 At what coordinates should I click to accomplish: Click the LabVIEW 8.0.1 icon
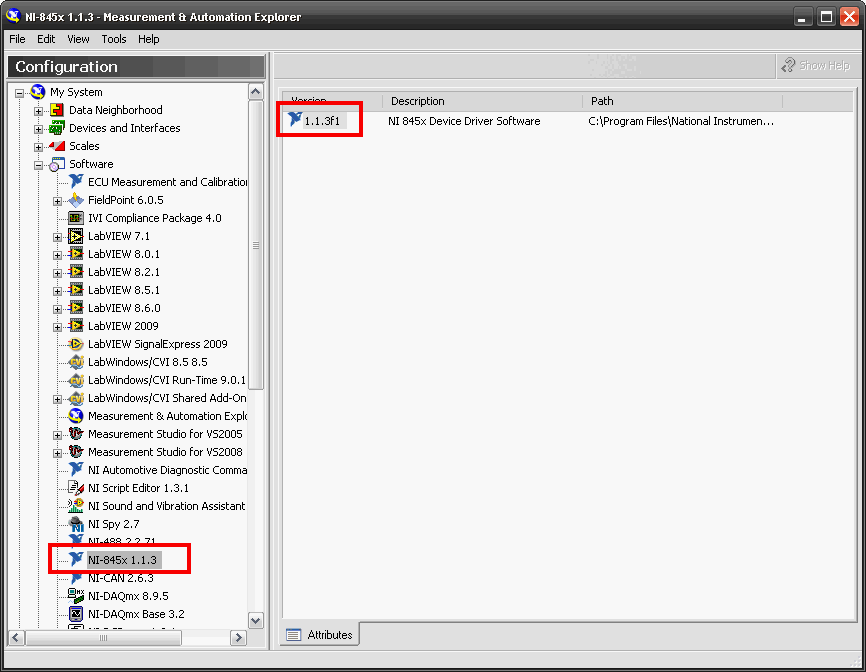[x=76, y=254]
